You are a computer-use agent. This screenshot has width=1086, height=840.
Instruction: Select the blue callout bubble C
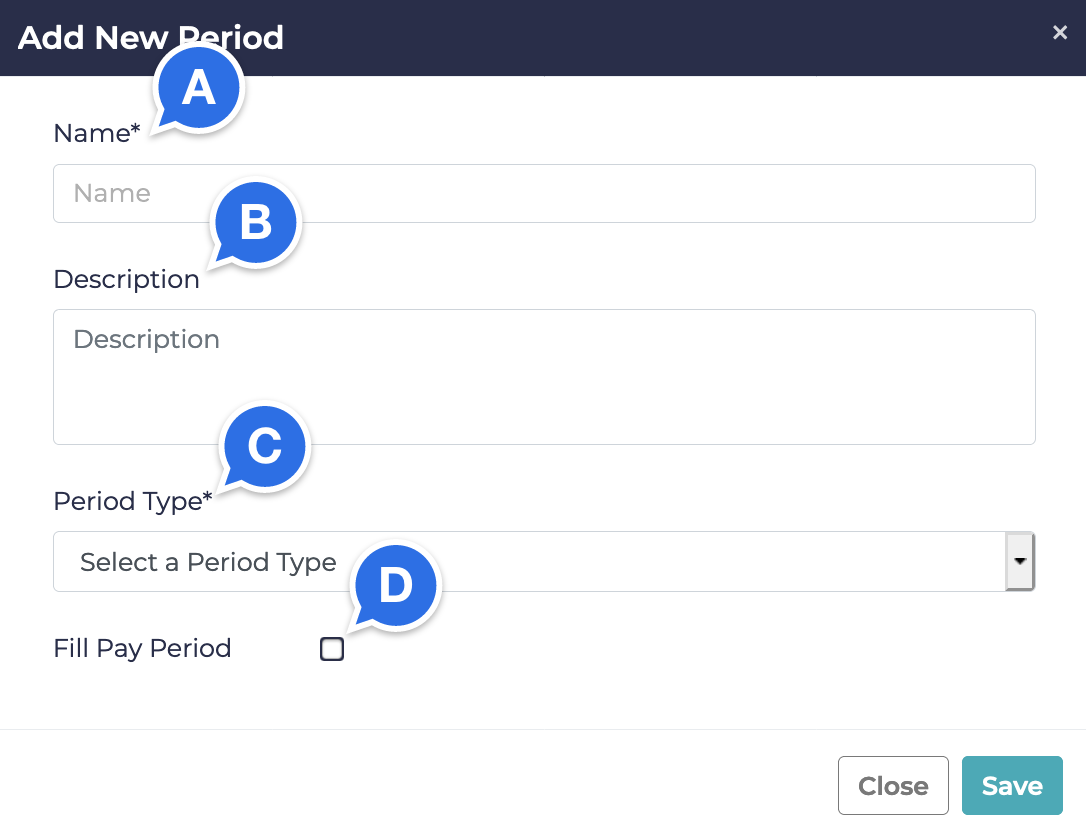coord(265,446)
